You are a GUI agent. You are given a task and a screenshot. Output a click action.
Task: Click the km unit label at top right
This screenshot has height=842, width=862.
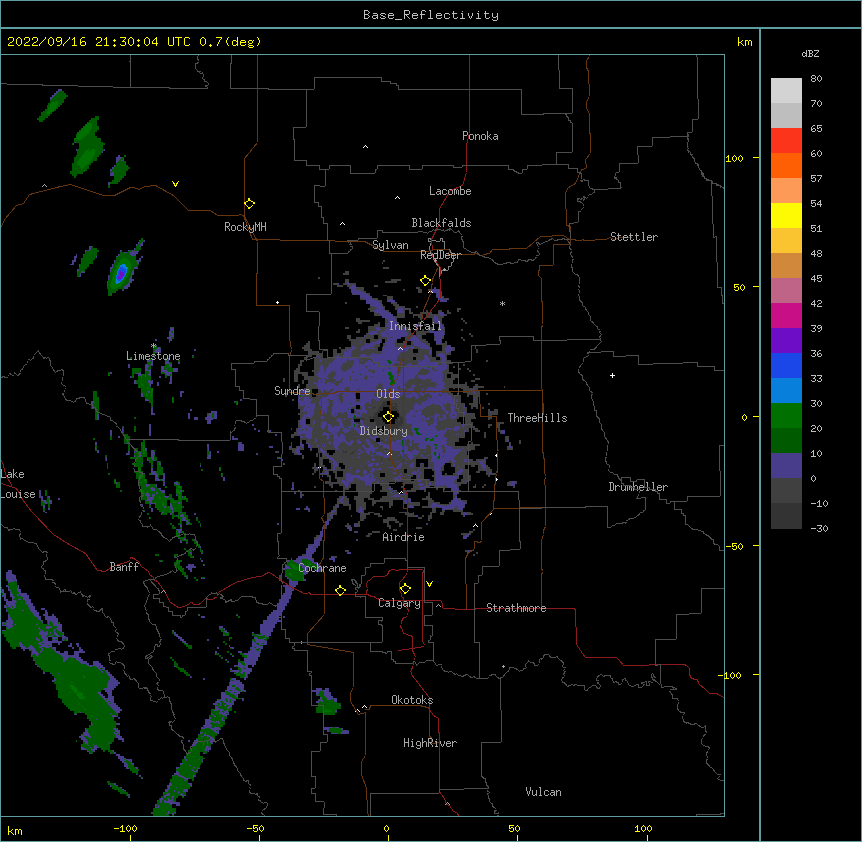pos(744,42)
